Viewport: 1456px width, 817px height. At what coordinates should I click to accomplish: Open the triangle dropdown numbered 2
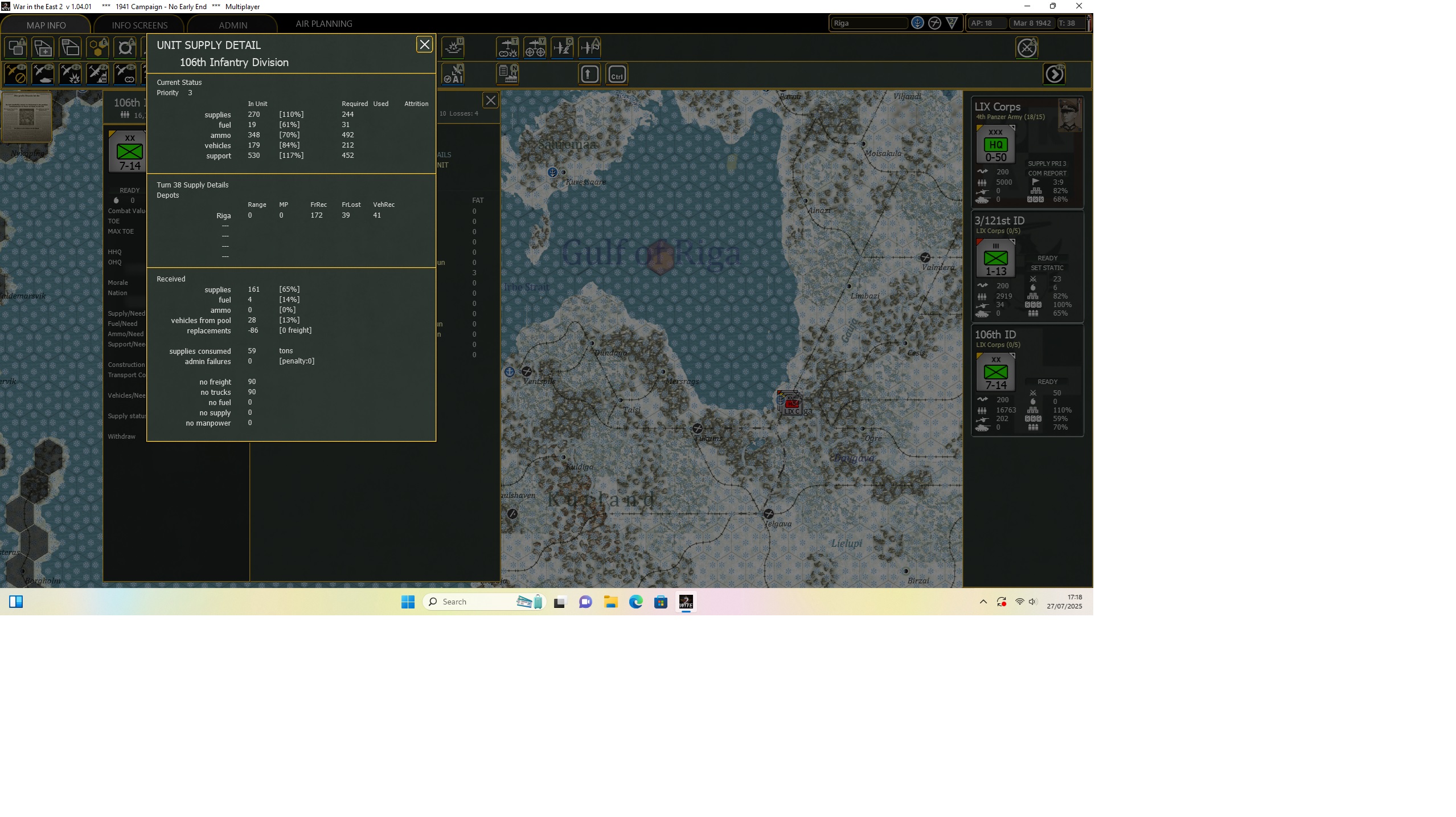pos(952,23)
